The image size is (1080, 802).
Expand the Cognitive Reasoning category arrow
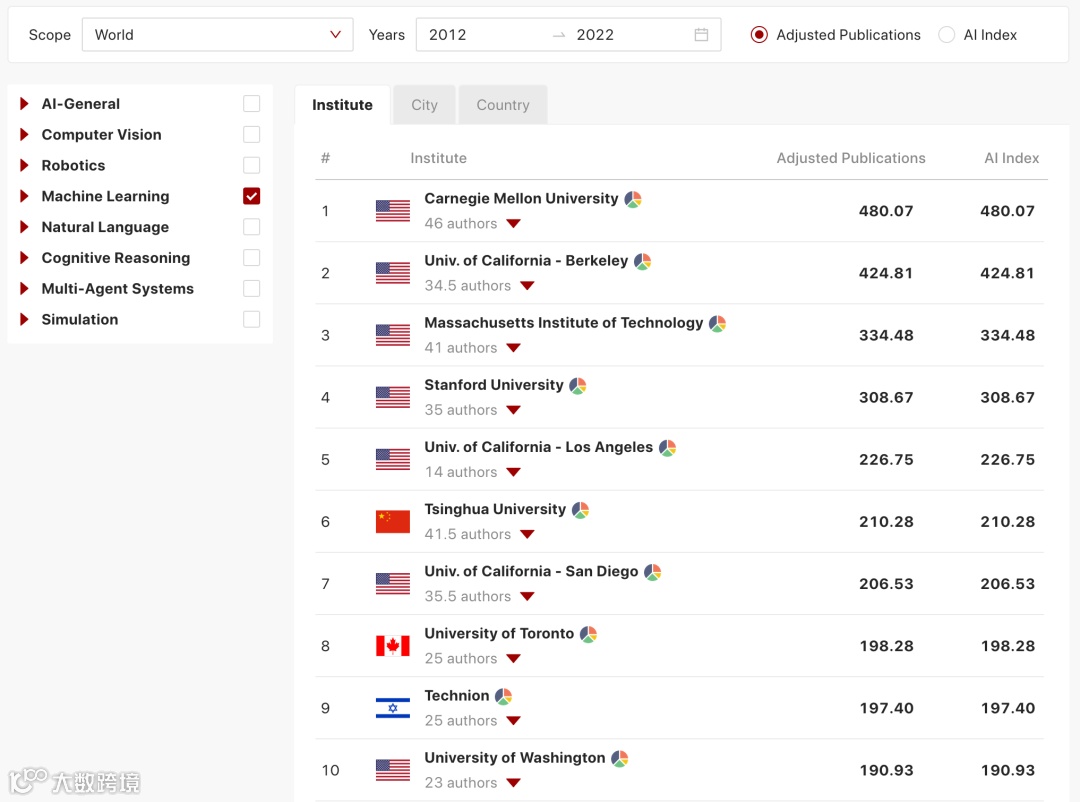[x=24, y=258]
